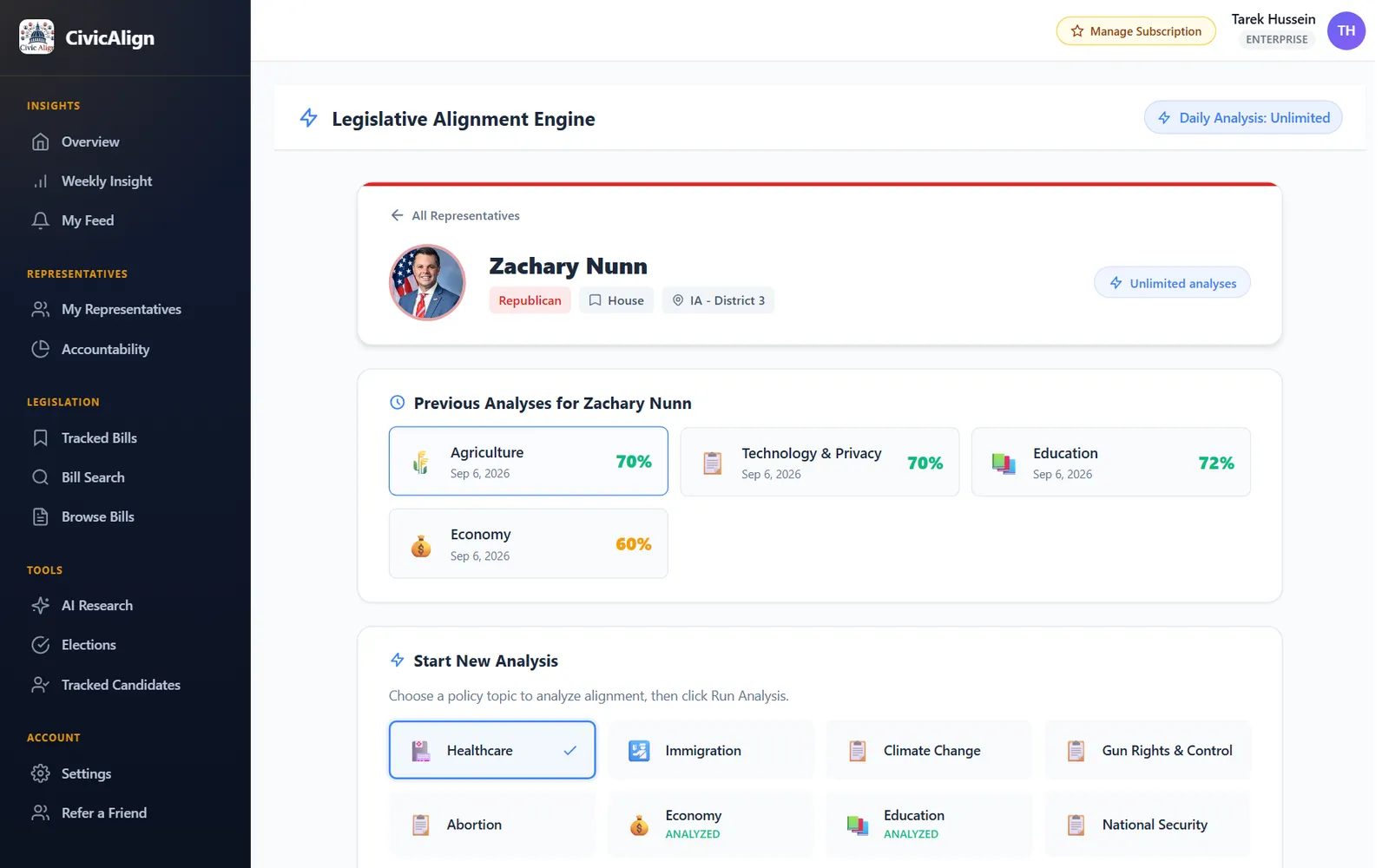Image resolution: width=1389 pixels, height=868 pixels.
Task: Click the House chamber tag
Action: pos(616,300)
